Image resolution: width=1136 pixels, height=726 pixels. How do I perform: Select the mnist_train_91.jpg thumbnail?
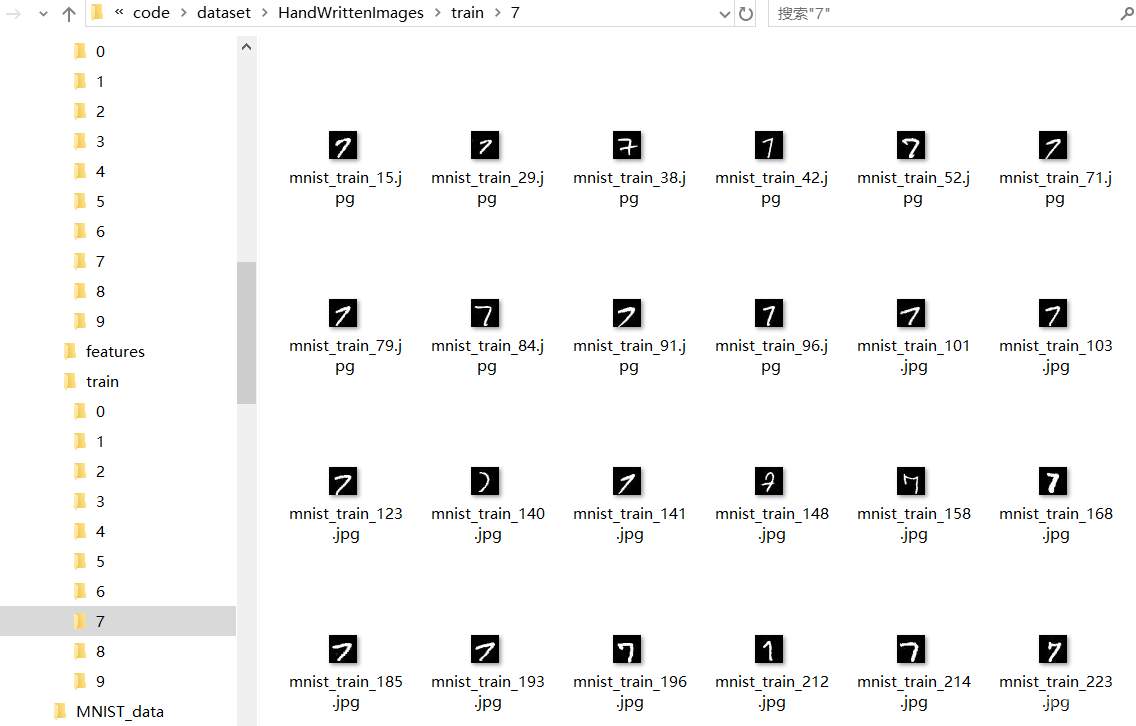pos(627,314)
